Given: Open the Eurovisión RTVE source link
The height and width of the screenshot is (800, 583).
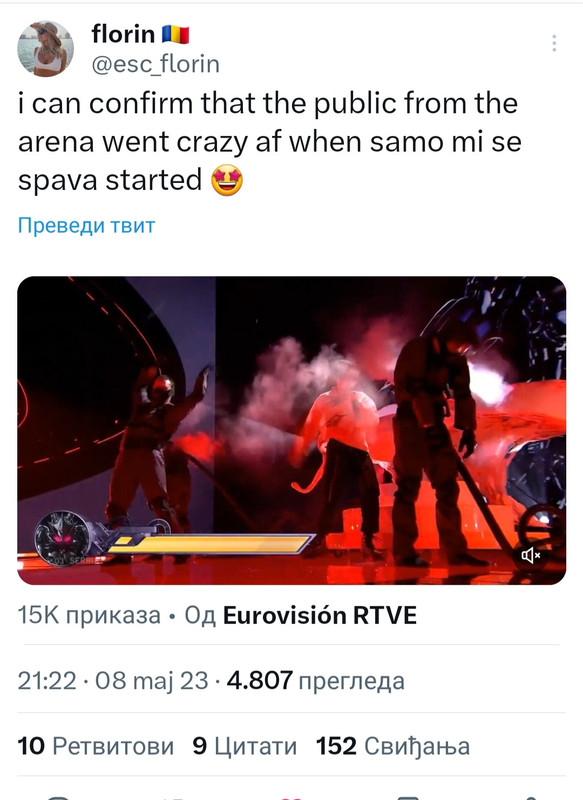Looking at the screenshot, I should pos(320,615).
